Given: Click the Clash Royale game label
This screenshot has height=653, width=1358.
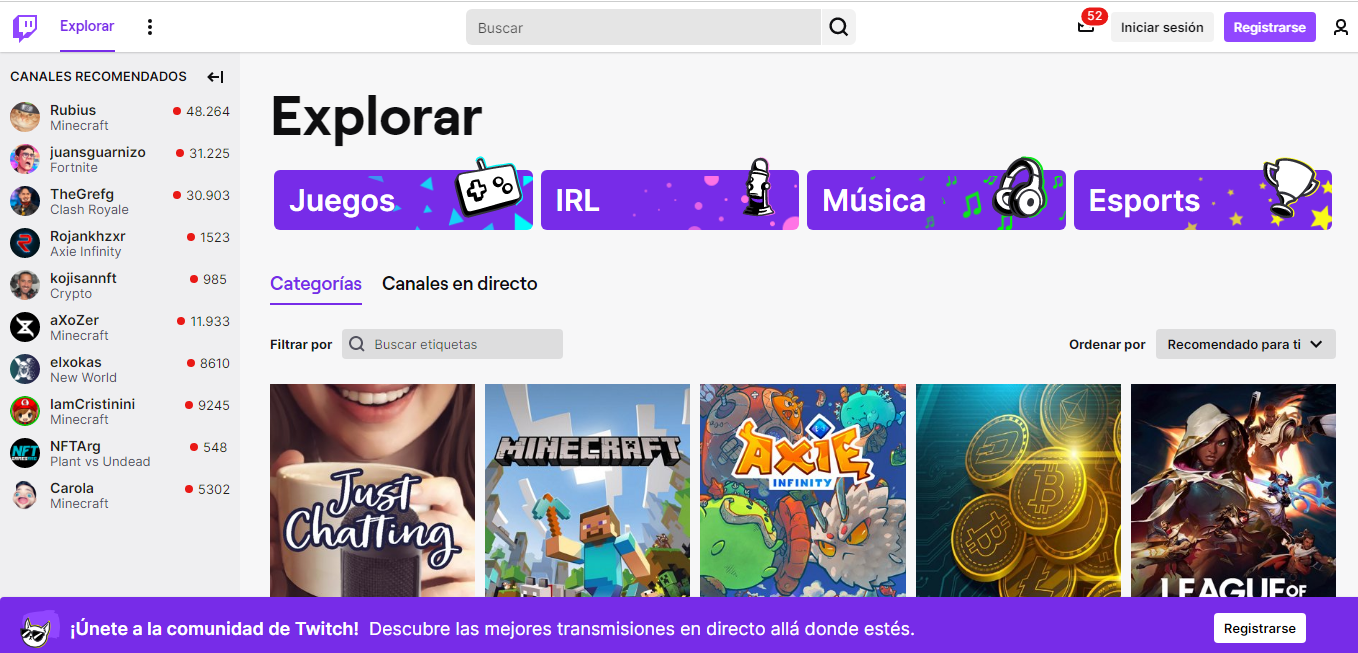Looking at the screenshot, I should point(89,210).
